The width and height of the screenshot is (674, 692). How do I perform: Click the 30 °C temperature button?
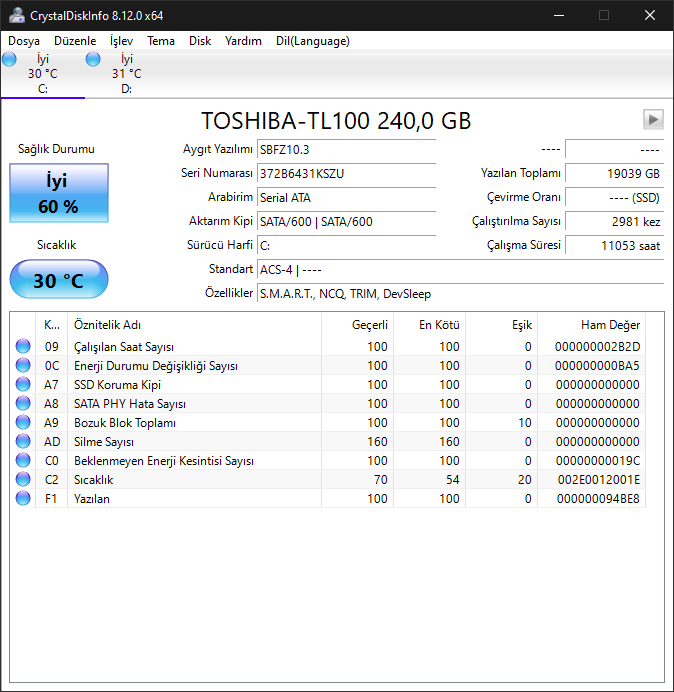click(x=59, y=279)
